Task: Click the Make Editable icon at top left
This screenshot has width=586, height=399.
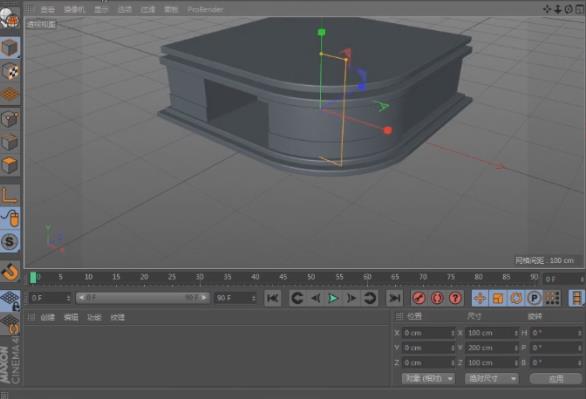Action: point(10,18)
